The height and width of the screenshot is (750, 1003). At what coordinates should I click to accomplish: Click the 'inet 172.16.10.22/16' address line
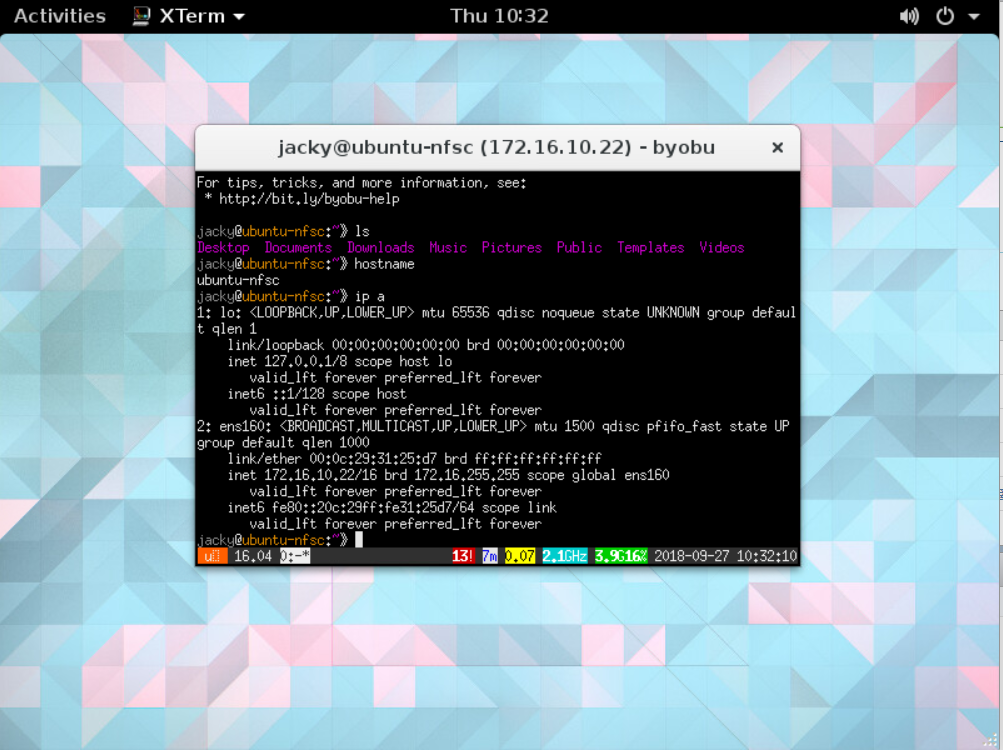(x=448, y=475)
